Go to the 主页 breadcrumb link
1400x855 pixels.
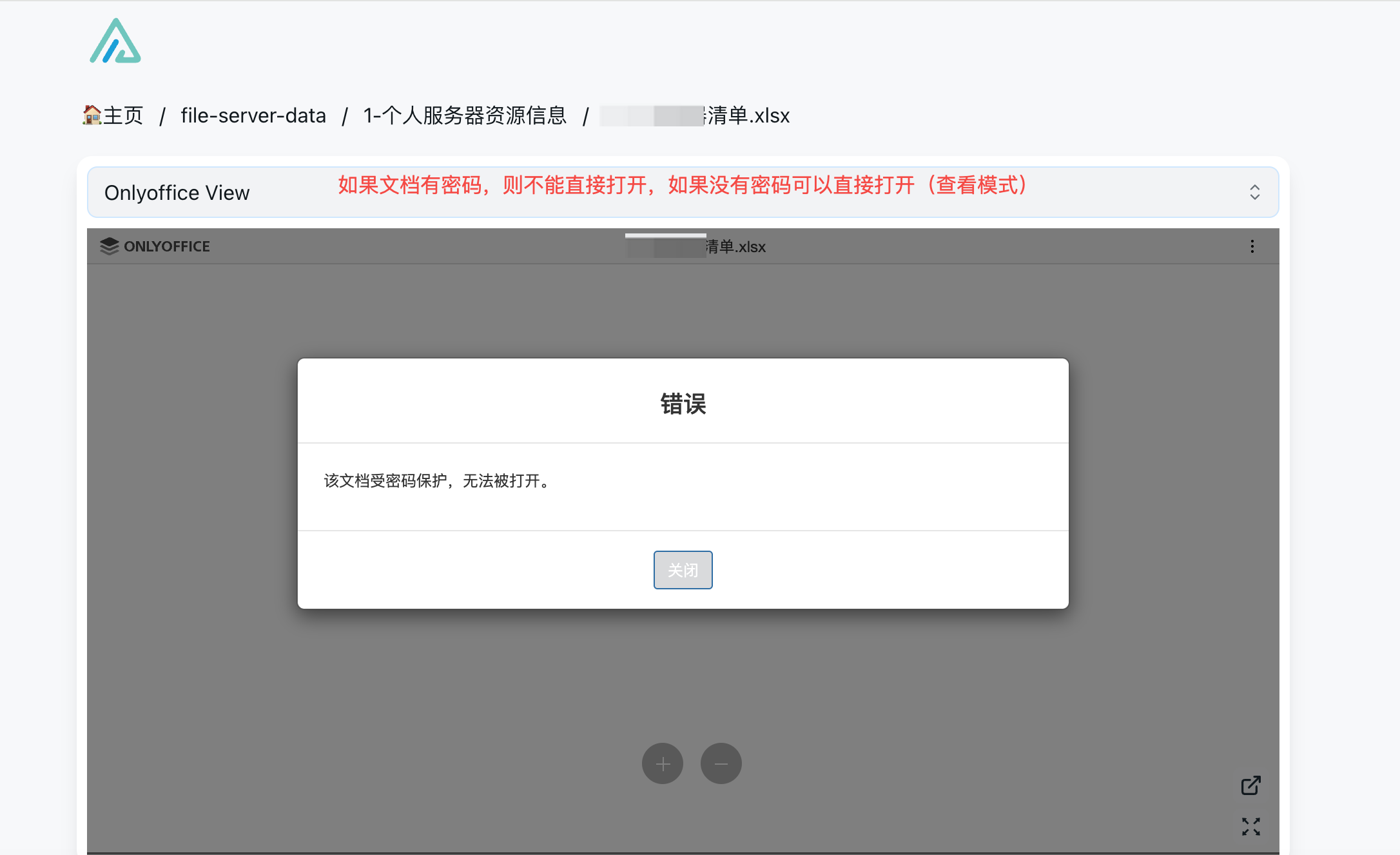tap(123, 115)
